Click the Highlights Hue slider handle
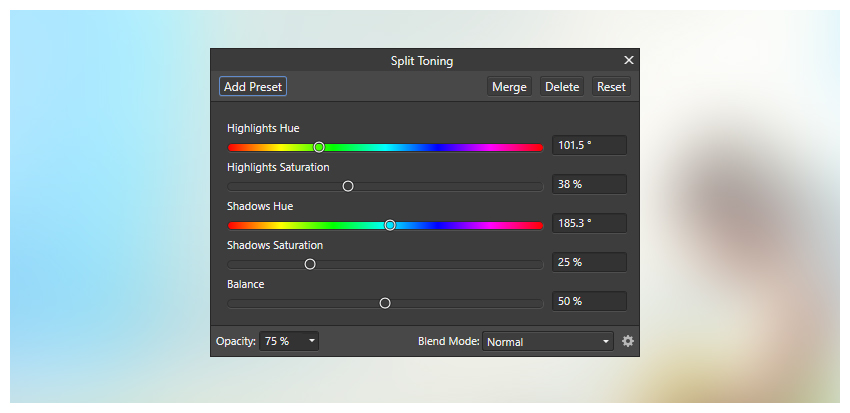Viewport: 850px width, 413px height. (x=319, y=147)
